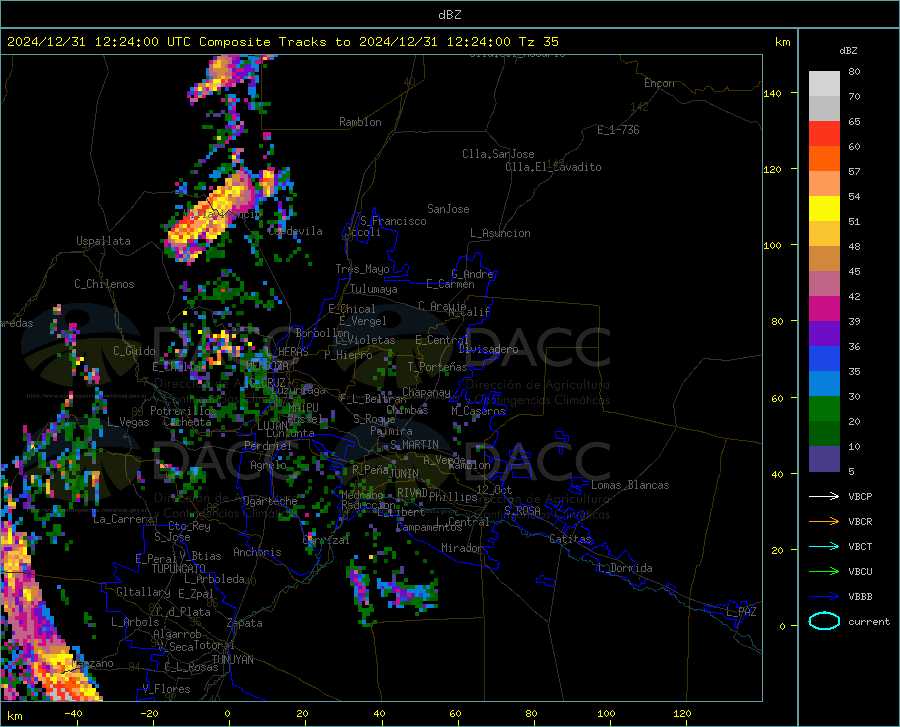Click the orange VBCR arrow in legend
The width and height of the screenshot is (900, 727).
click(824, 521)
